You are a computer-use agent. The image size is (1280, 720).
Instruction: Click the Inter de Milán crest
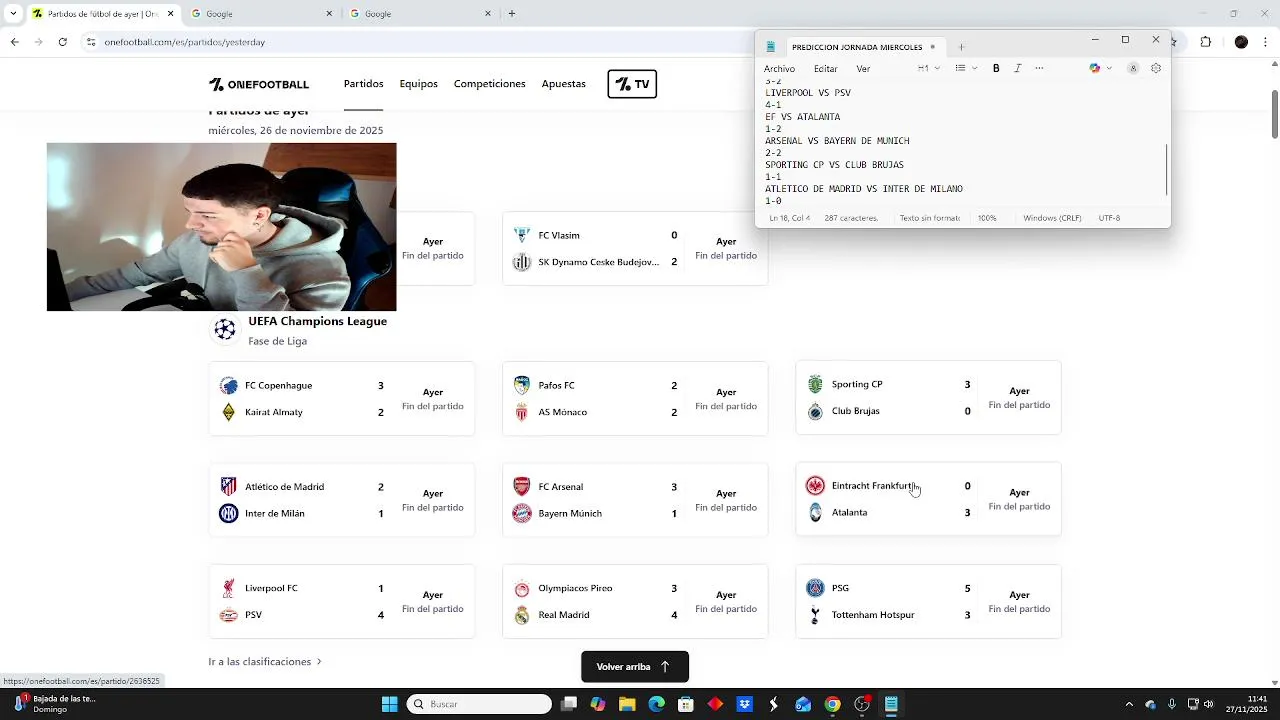pos(228,514)
